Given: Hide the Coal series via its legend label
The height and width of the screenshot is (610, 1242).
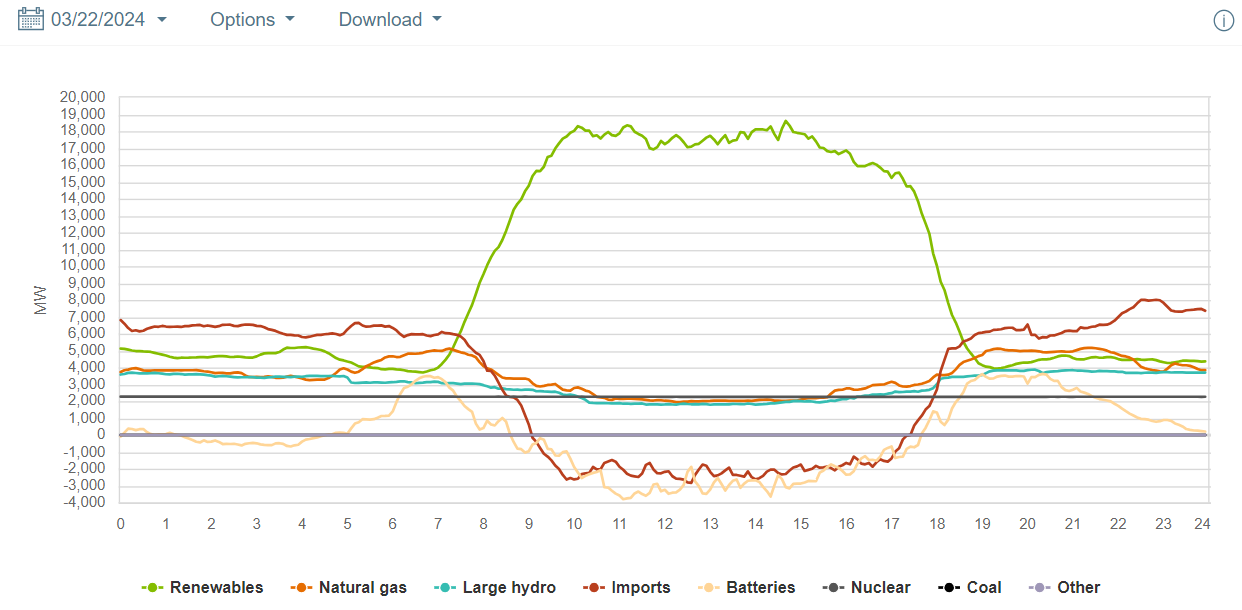Looking at the screenshot, I should point(983,588).
